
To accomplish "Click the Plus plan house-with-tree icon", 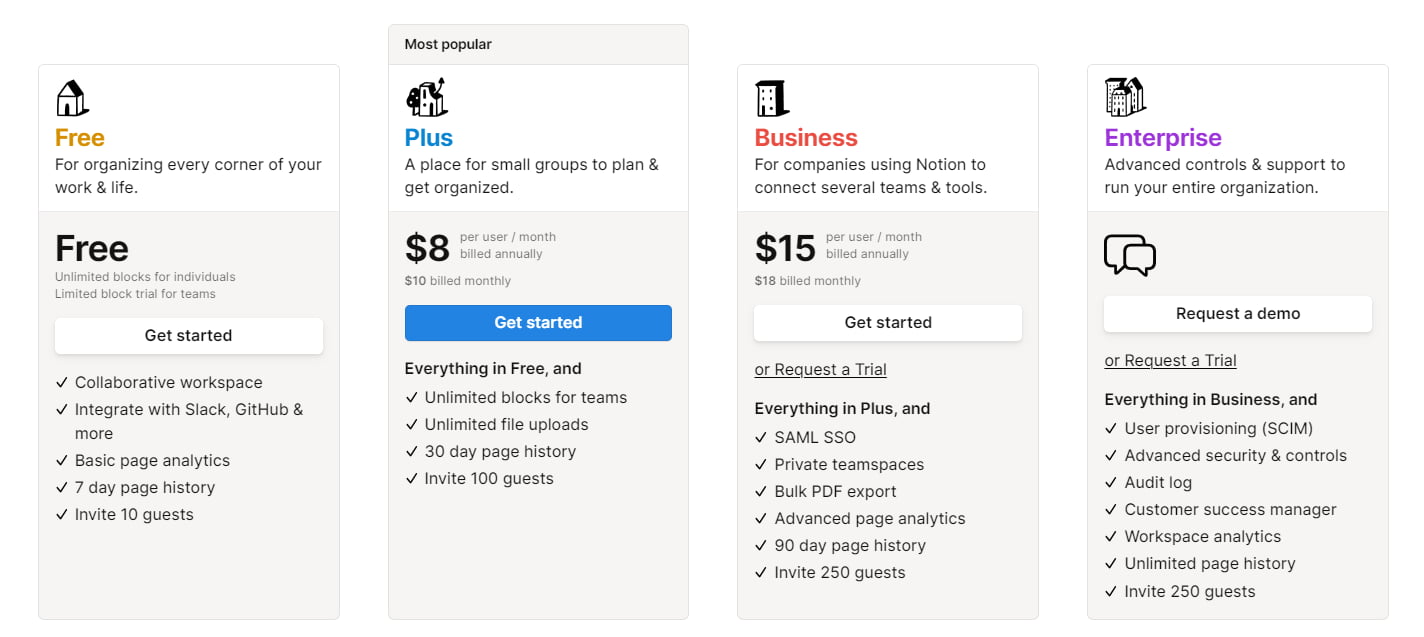I will (x=426, y=97).
